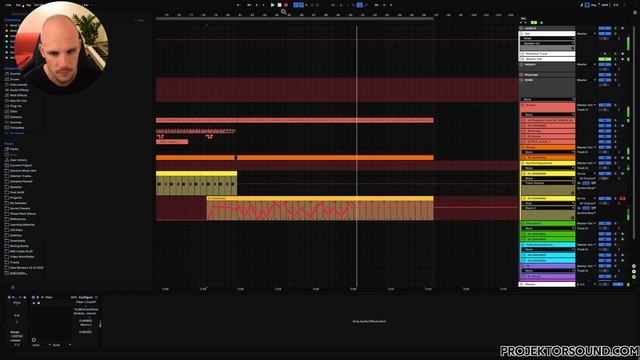Open the Drums browser category
The height and width of the screenshot is (360, 640).
tap(14, 79)
